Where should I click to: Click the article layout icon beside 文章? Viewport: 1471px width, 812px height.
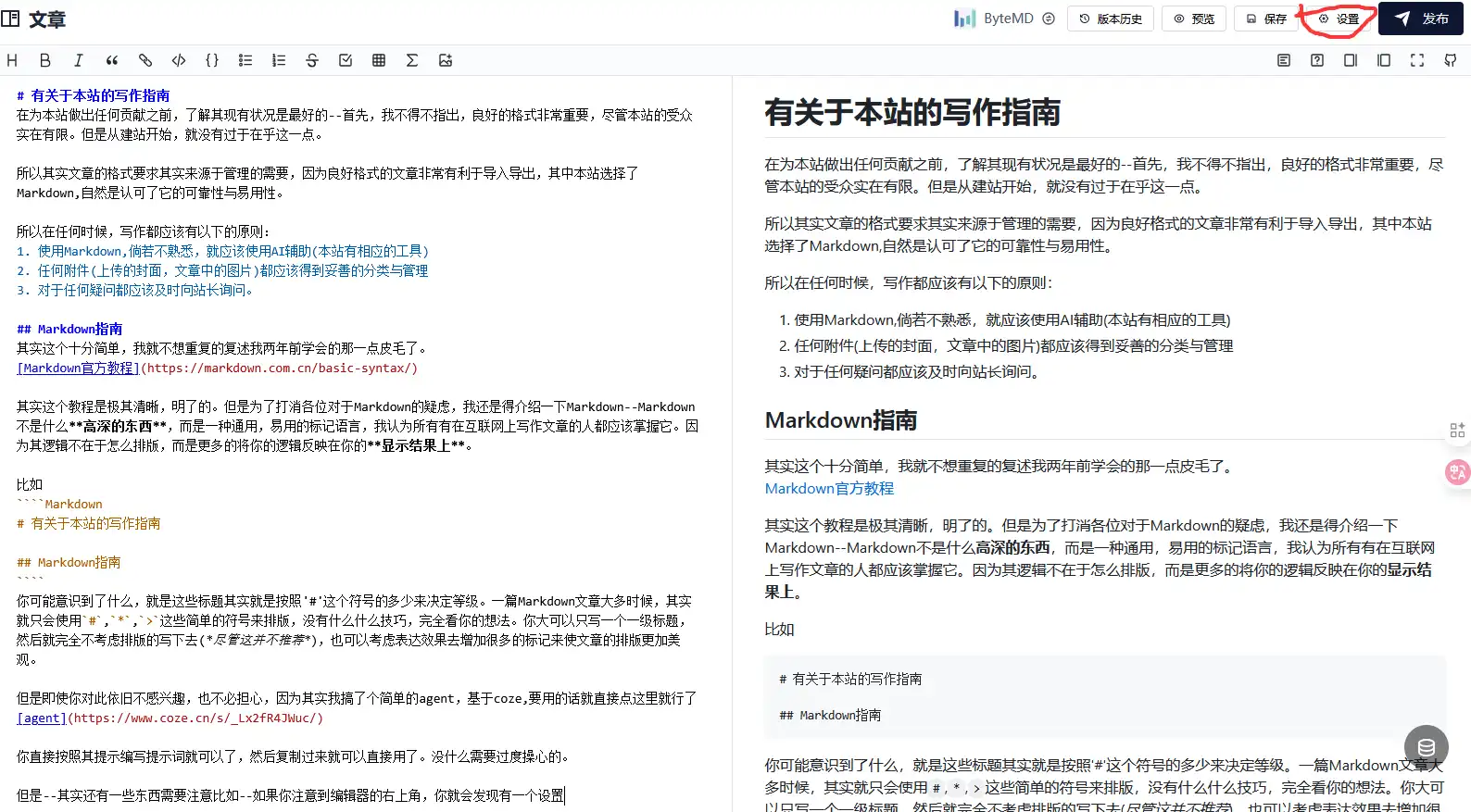pos(11,19)
